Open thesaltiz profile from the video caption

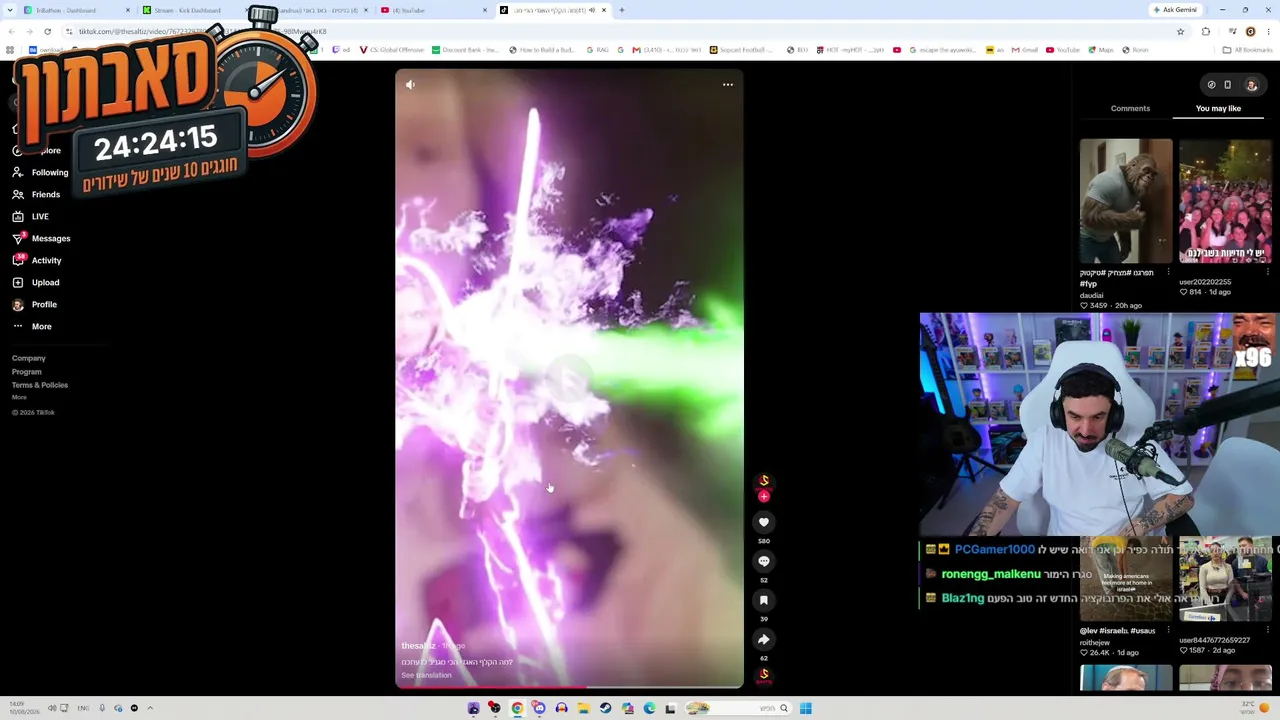(x=418, y=646)
